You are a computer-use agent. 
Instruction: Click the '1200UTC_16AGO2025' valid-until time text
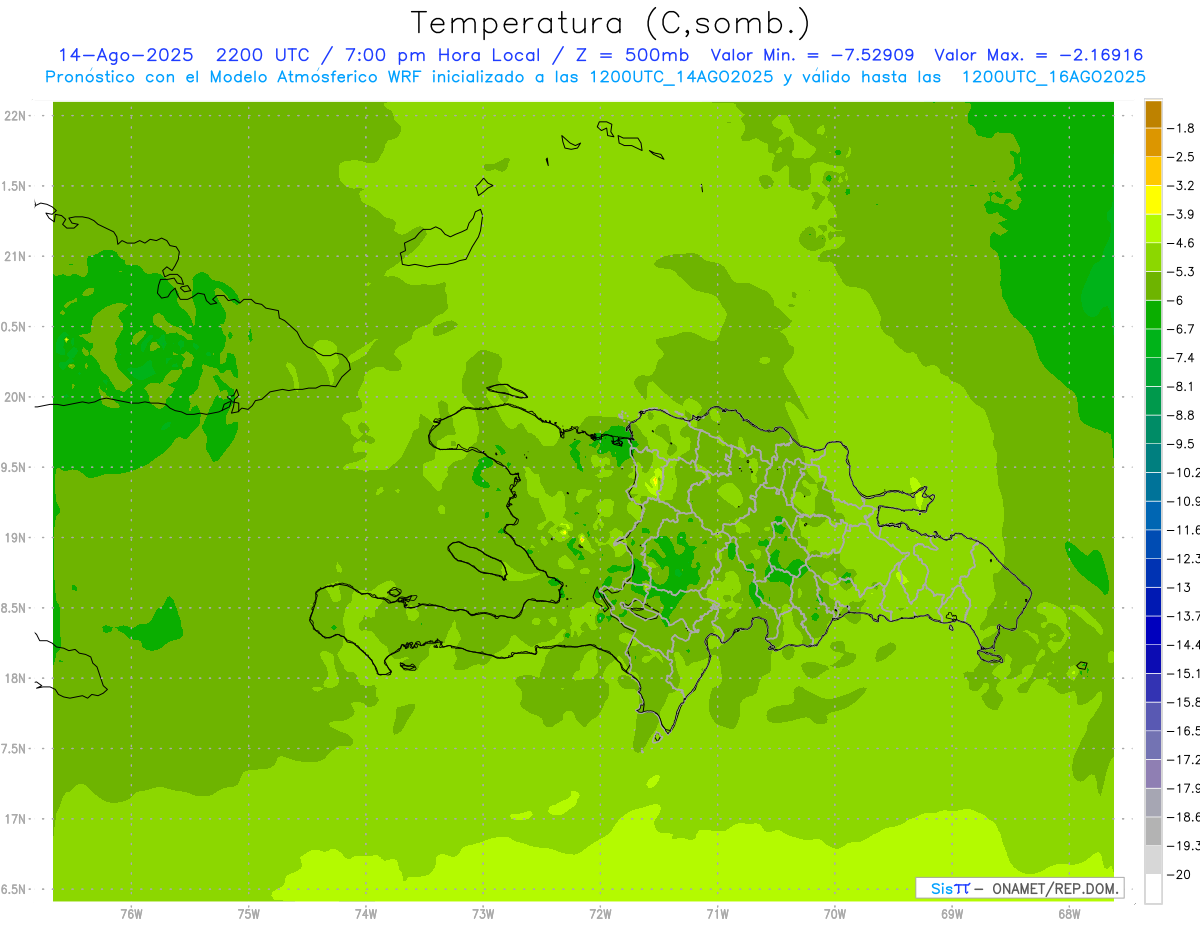pos(1054,77)
